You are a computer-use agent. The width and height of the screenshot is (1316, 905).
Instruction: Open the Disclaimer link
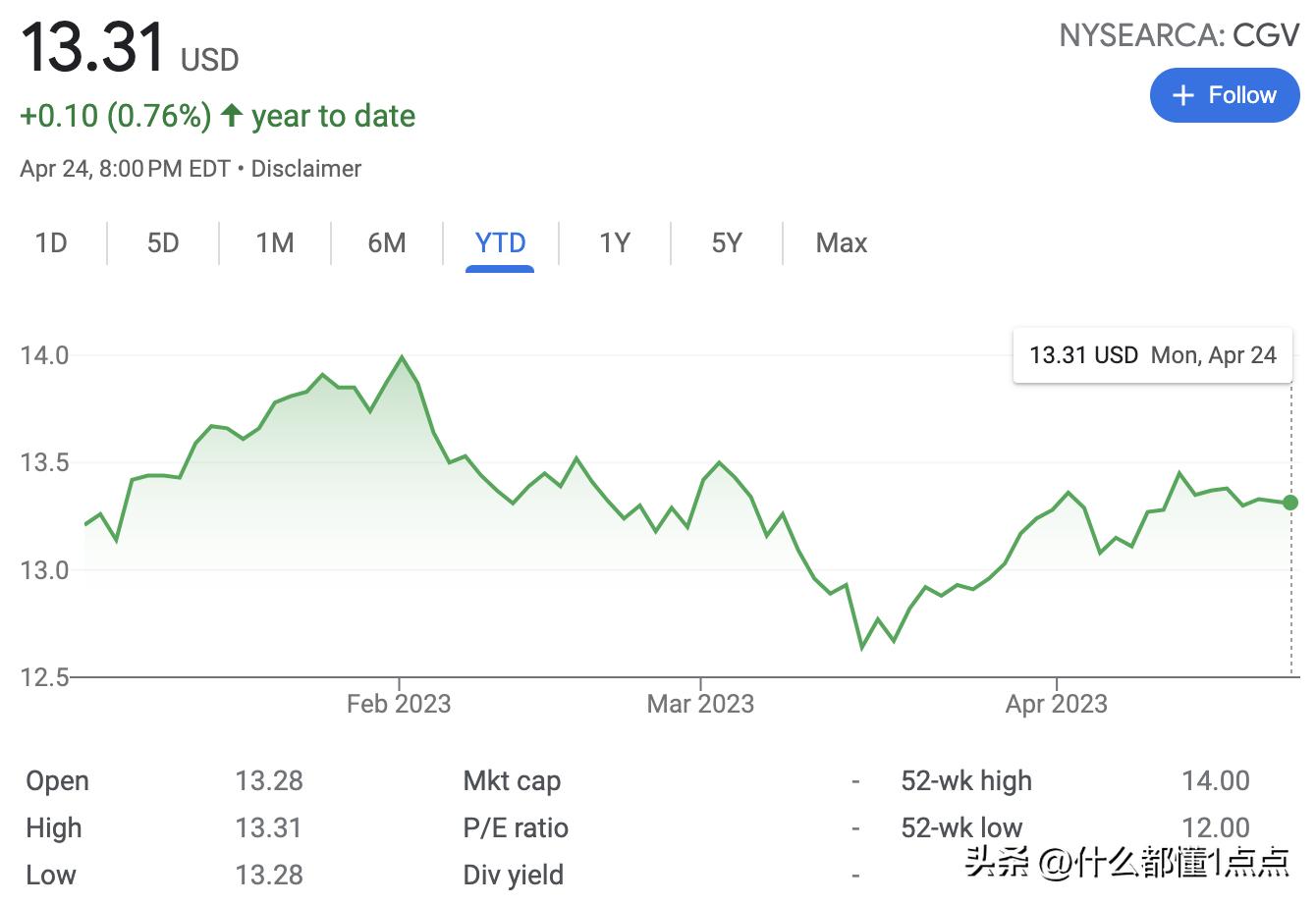coord(306,169)
